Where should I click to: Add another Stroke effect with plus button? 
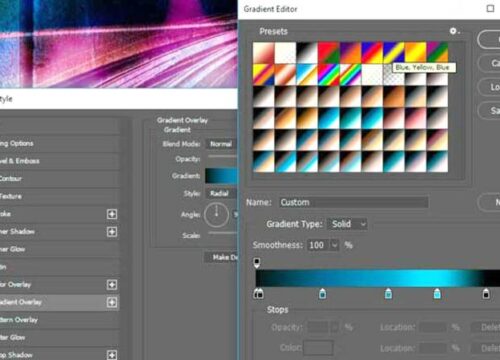tap(112, 214)
